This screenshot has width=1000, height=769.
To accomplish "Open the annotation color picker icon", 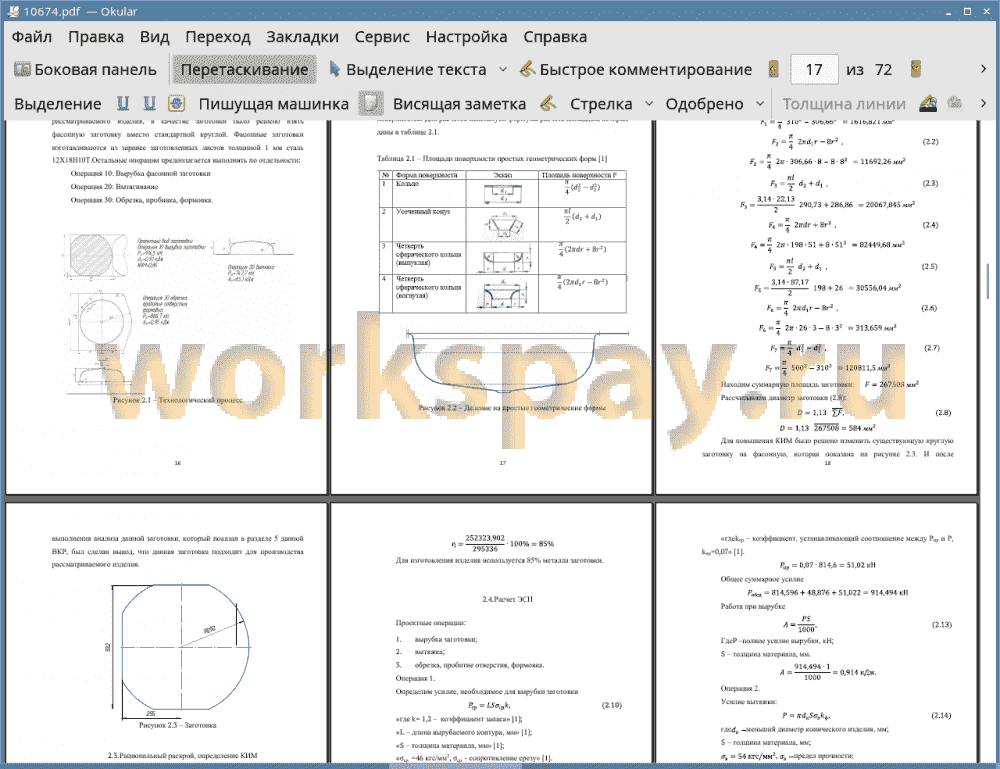I will [x=928, y=103].
